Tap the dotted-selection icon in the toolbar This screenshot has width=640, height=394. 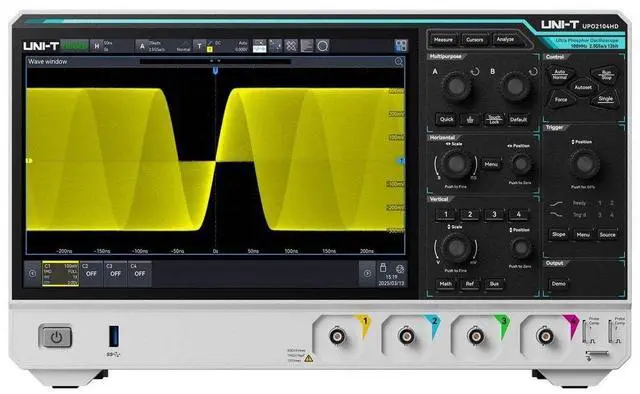275,46
